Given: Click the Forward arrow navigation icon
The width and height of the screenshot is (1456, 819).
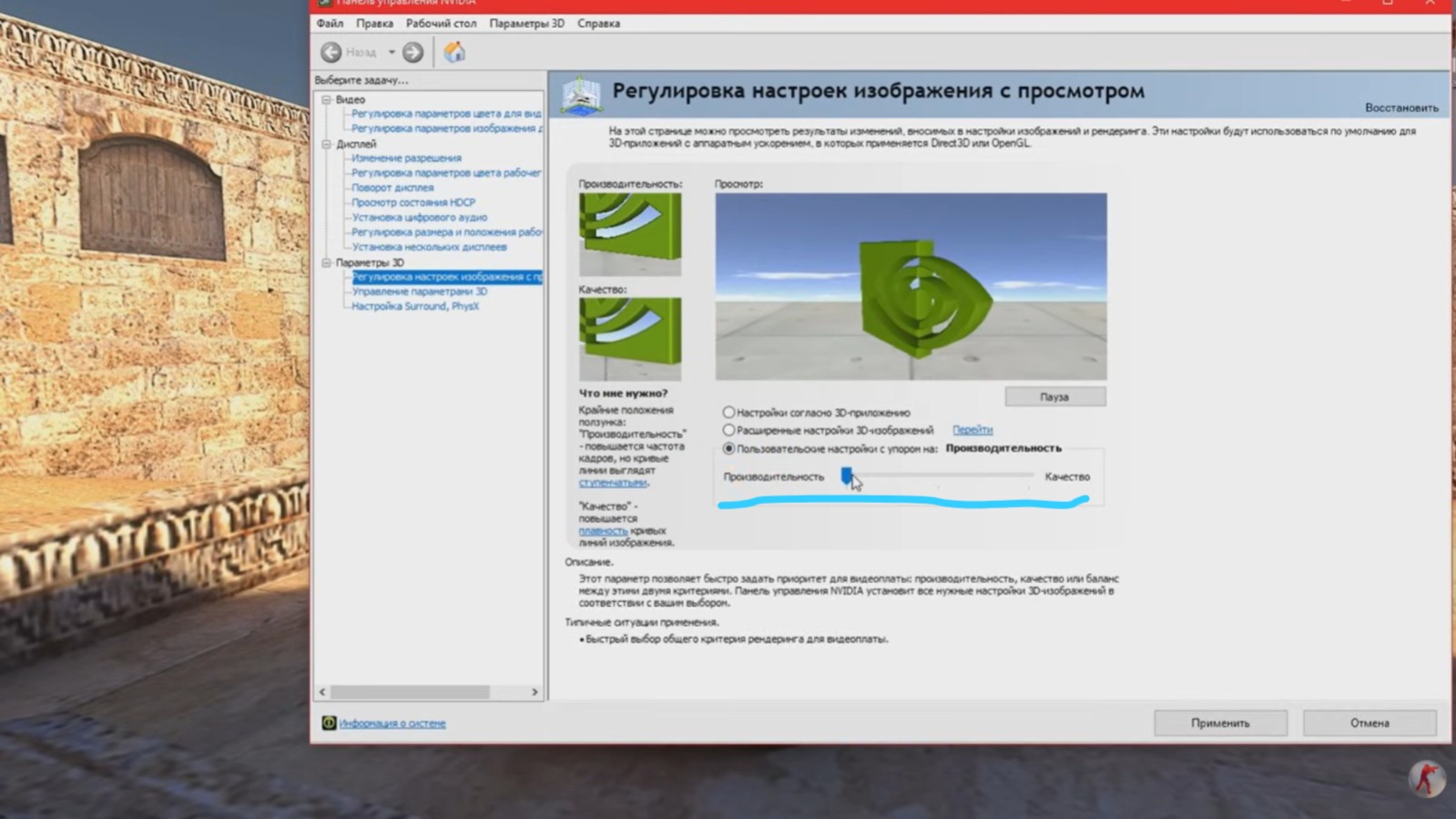Looking at the screenshot, I should [412, 53].
